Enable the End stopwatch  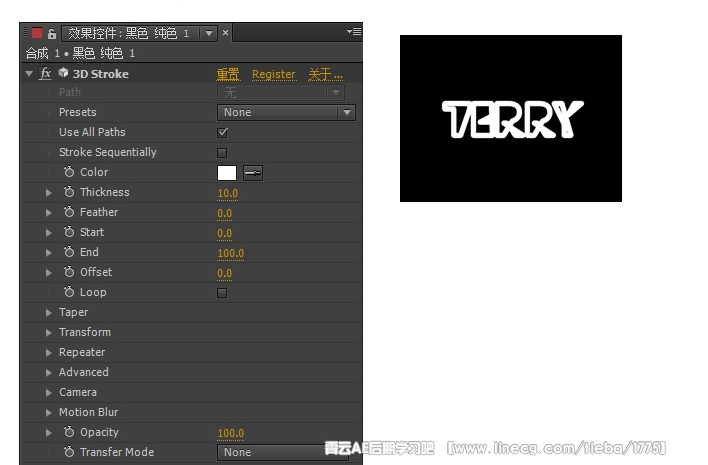pyautogui.click(x=69, y=252)
